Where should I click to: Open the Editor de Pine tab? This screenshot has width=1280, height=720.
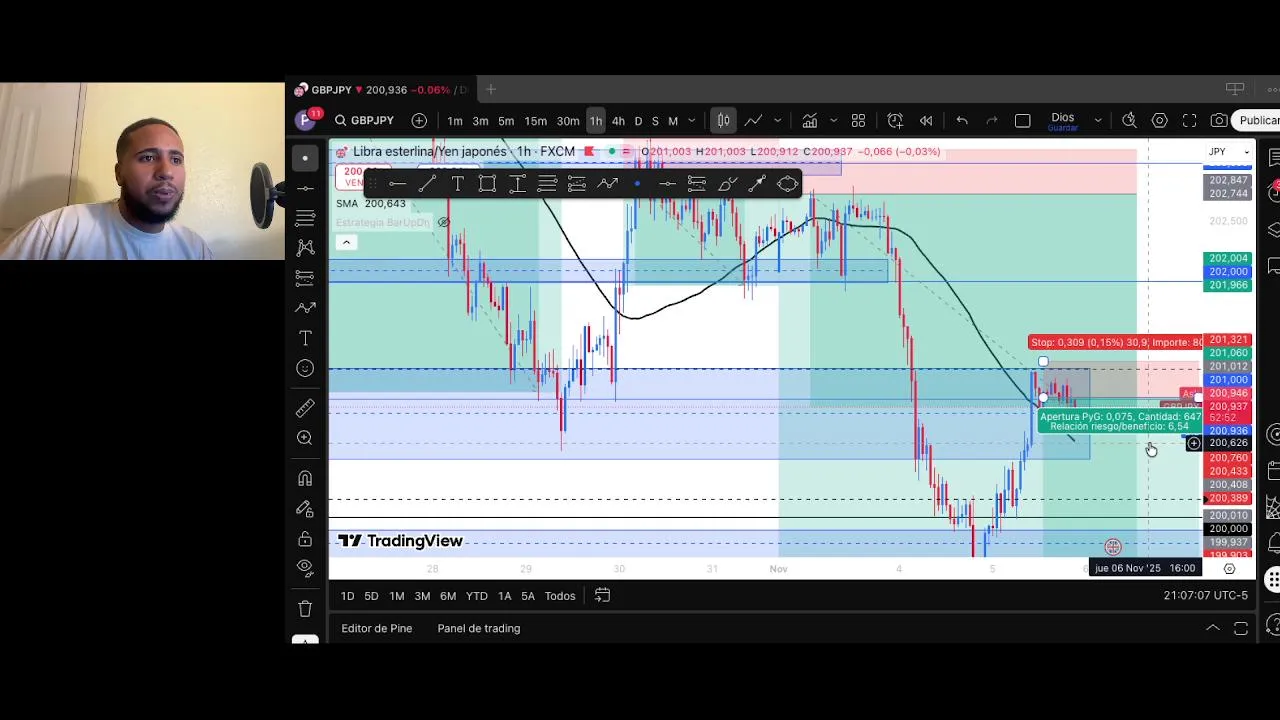point(377,628)
